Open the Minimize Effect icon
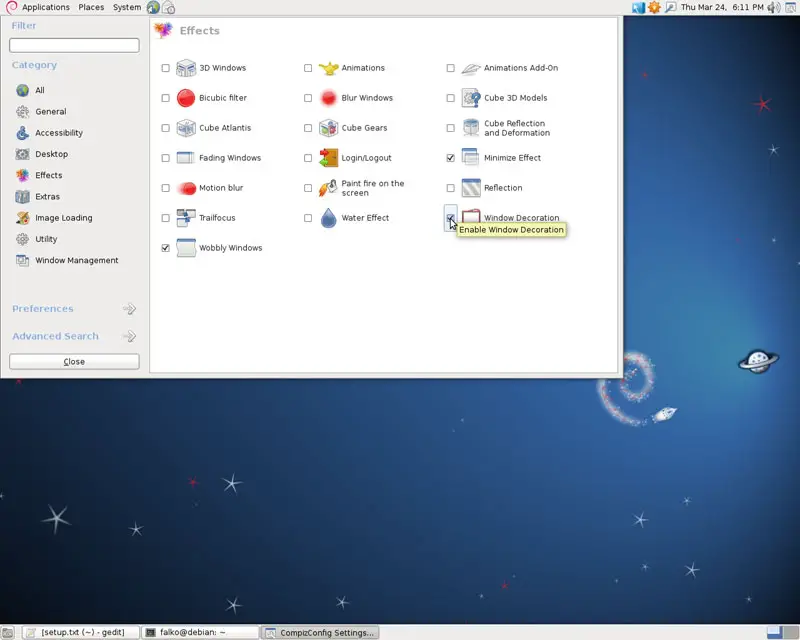Viewport: 800px width, 640px height. pyautogui.click(x=471, y=158)
